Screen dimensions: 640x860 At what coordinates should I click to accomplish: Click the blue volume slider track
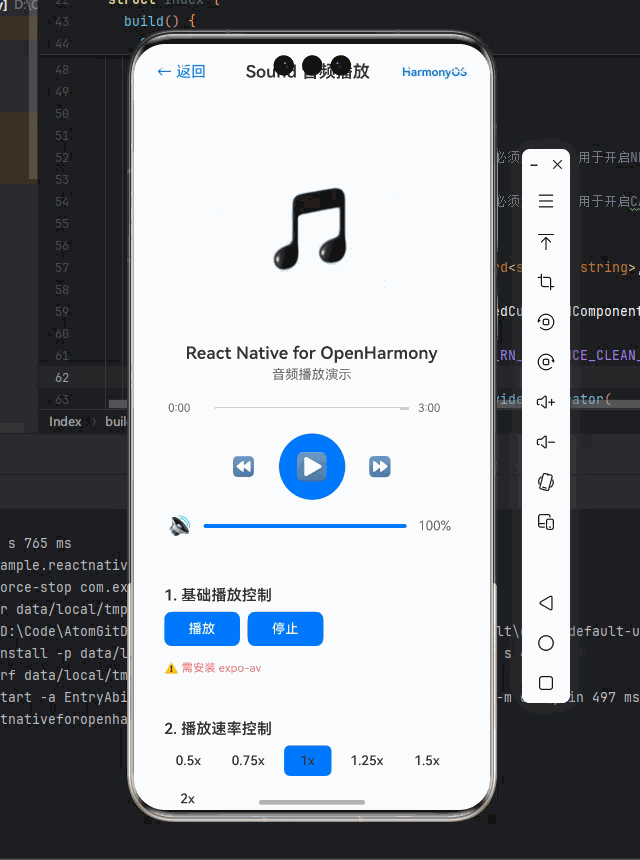coord(305,526)
